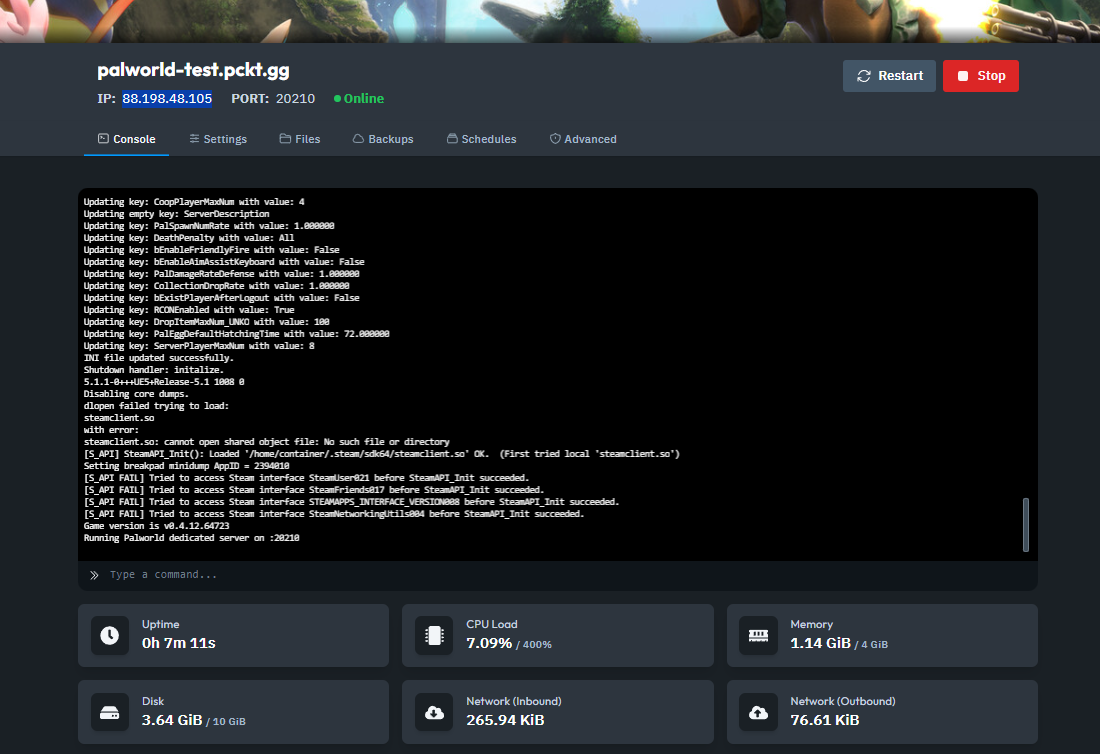Click the 'dlopen failed trying to load:' line
Screen dimensions: 1100x754
(156, 406)
